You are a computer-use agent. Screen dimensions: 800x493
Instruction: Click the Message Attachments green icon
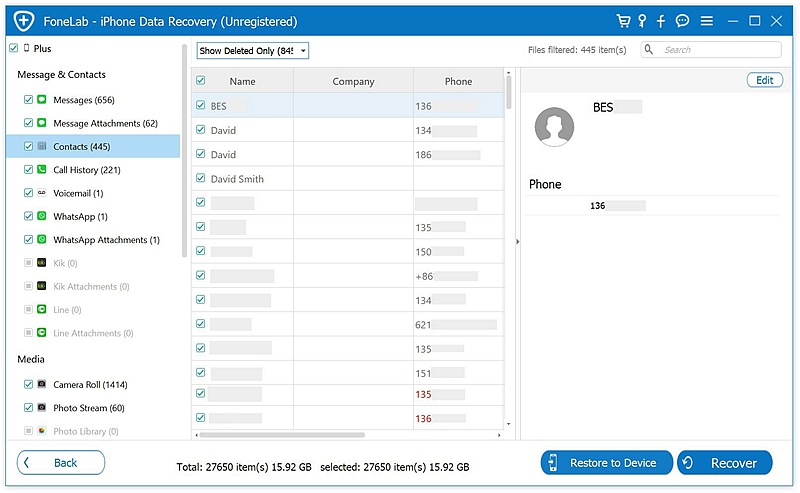[x=42, y=123]
